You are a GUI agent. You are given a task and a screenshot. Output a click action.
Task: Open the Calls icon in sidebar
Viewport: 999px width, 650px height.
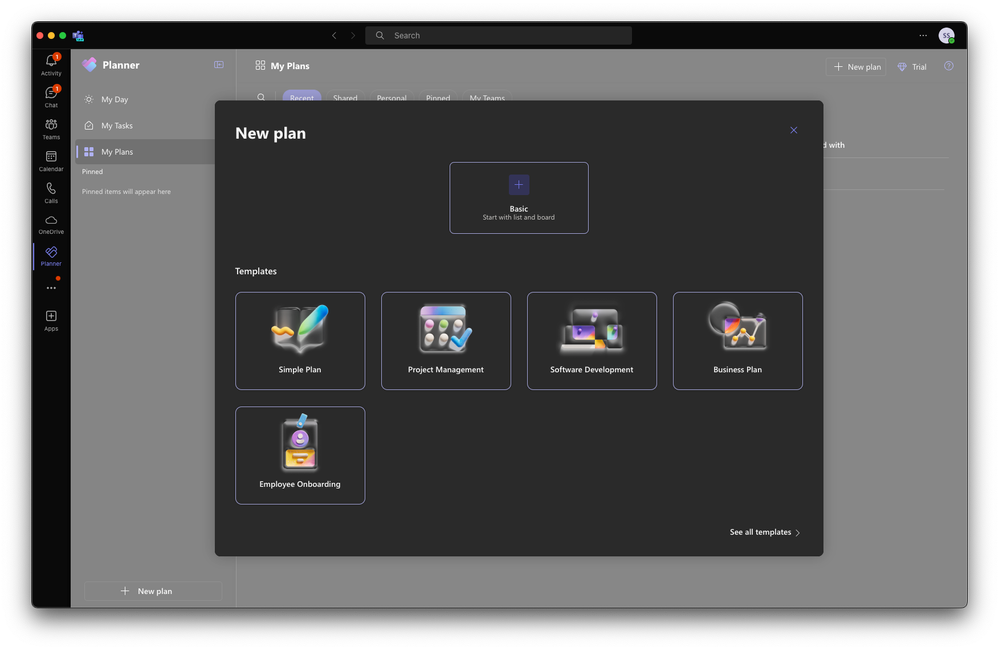[51, 192]
